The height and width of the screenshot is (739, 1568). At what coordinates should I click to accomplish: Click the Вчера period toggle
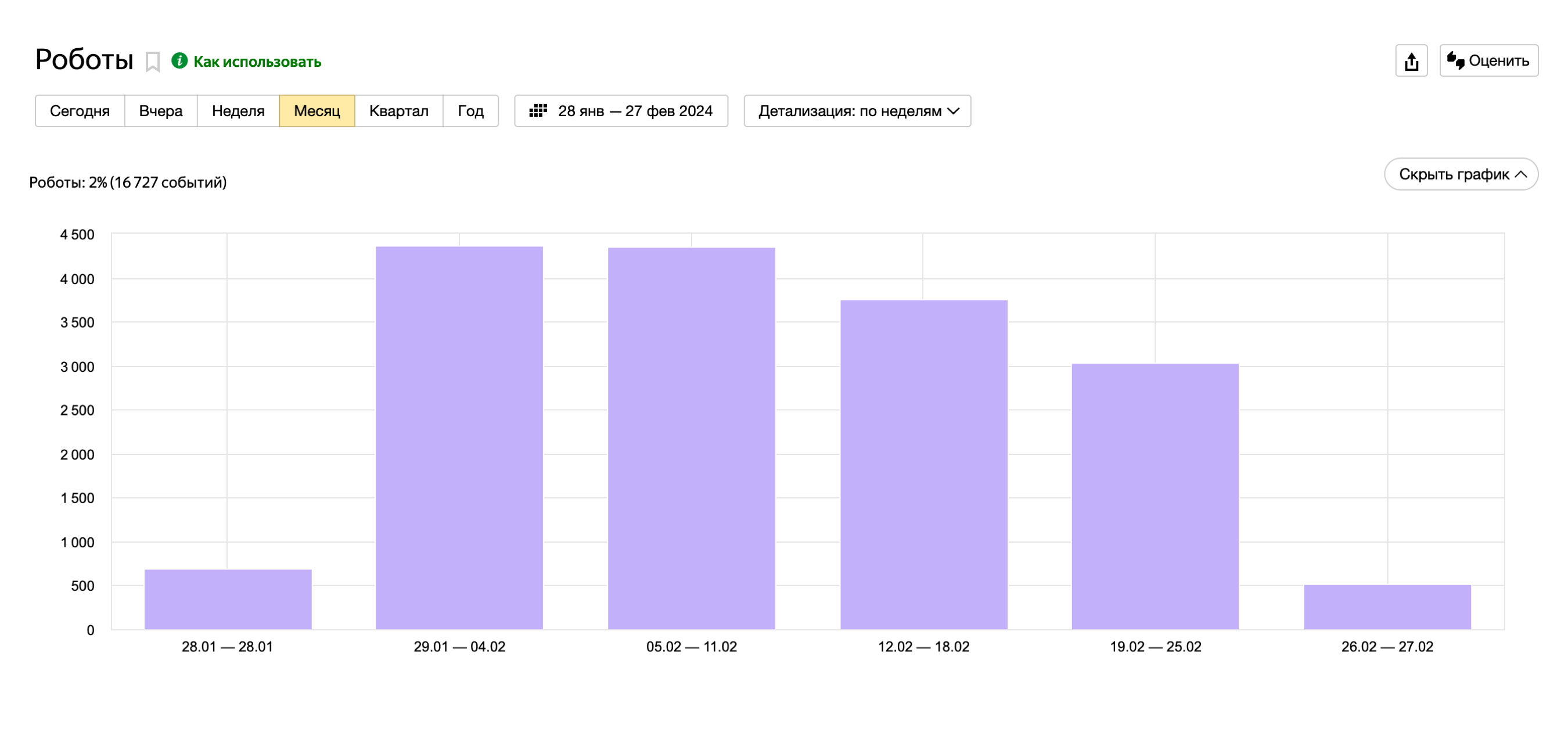pyautogui.click(x=160, y=111)
